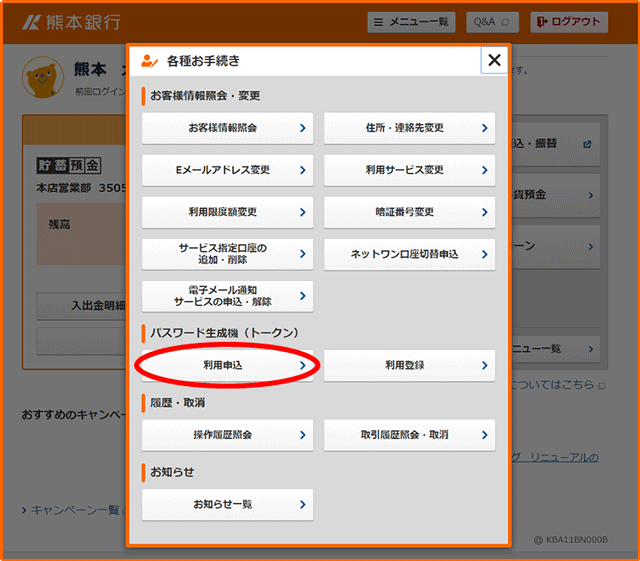Click 利用申込 under パスワード生成機
The height and width of the screenshot is (561, 640).
227,365
